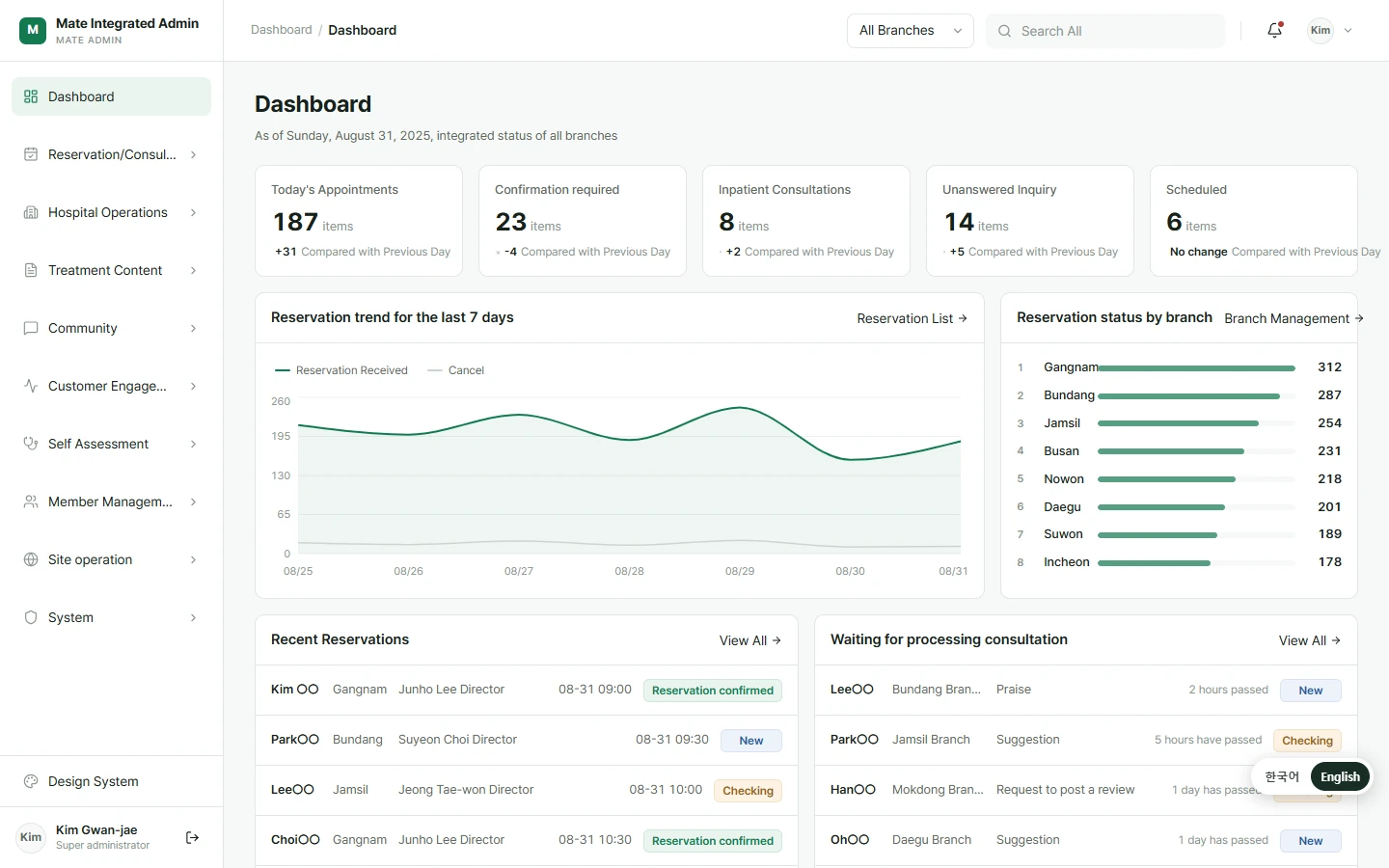Click the Dashboard grid icon in sidebar
This screenshot has width=1389, height=868.
(x=31, y=96)
